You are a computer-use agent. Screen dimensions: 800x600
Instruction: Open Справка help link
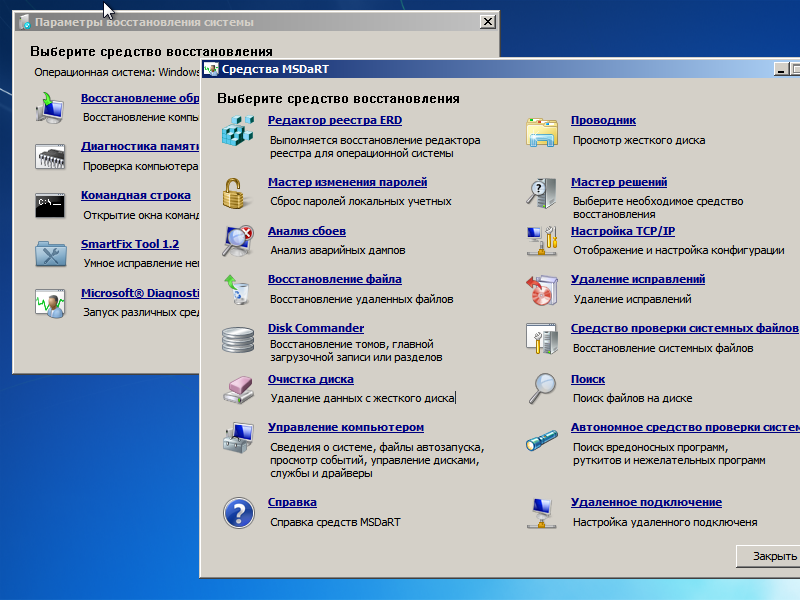pyautogui.click(x=292, y=503)
